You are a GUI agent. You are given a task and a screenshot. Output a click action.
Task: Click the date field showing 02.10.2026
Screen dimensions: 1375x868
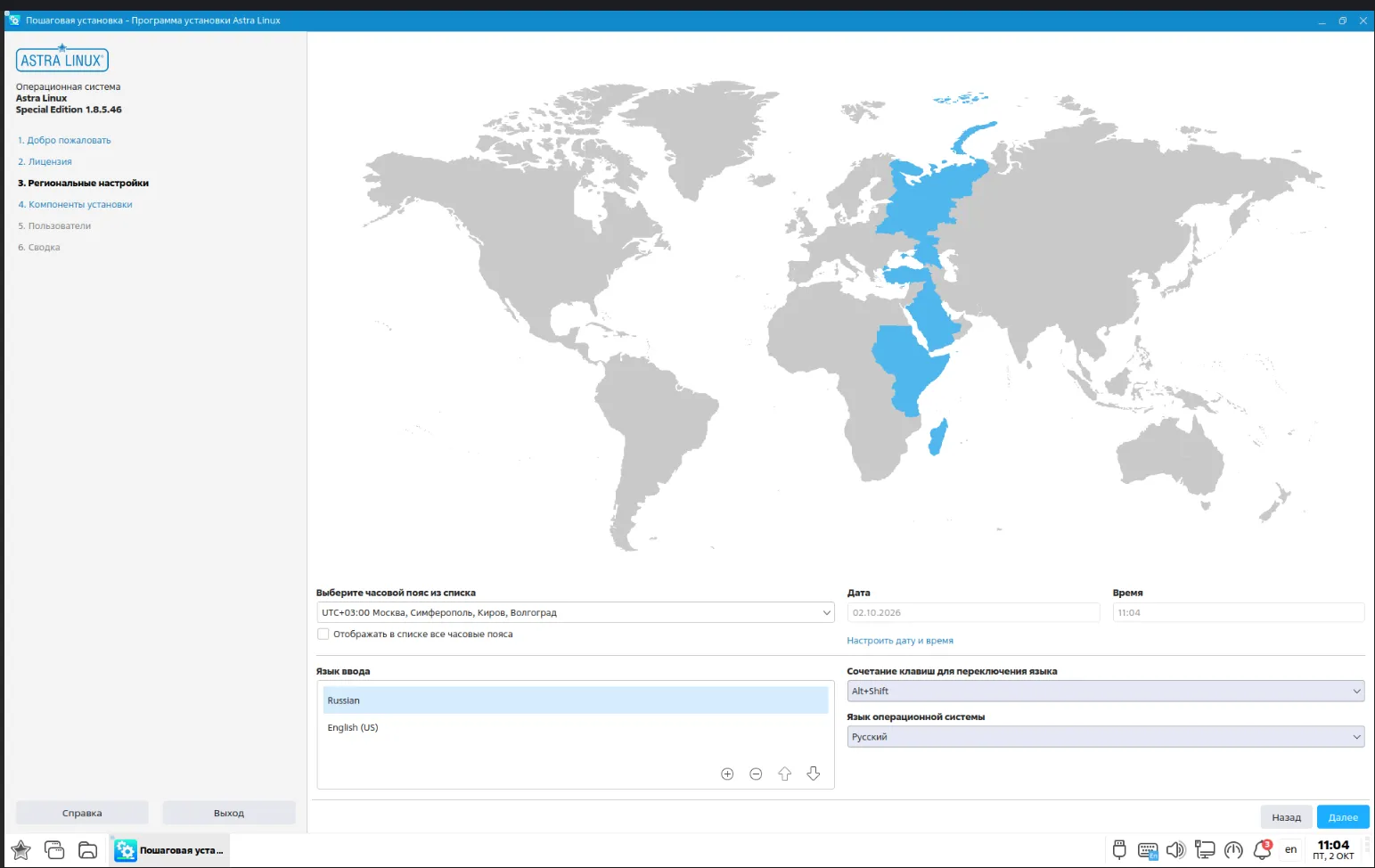pos(973,612)
